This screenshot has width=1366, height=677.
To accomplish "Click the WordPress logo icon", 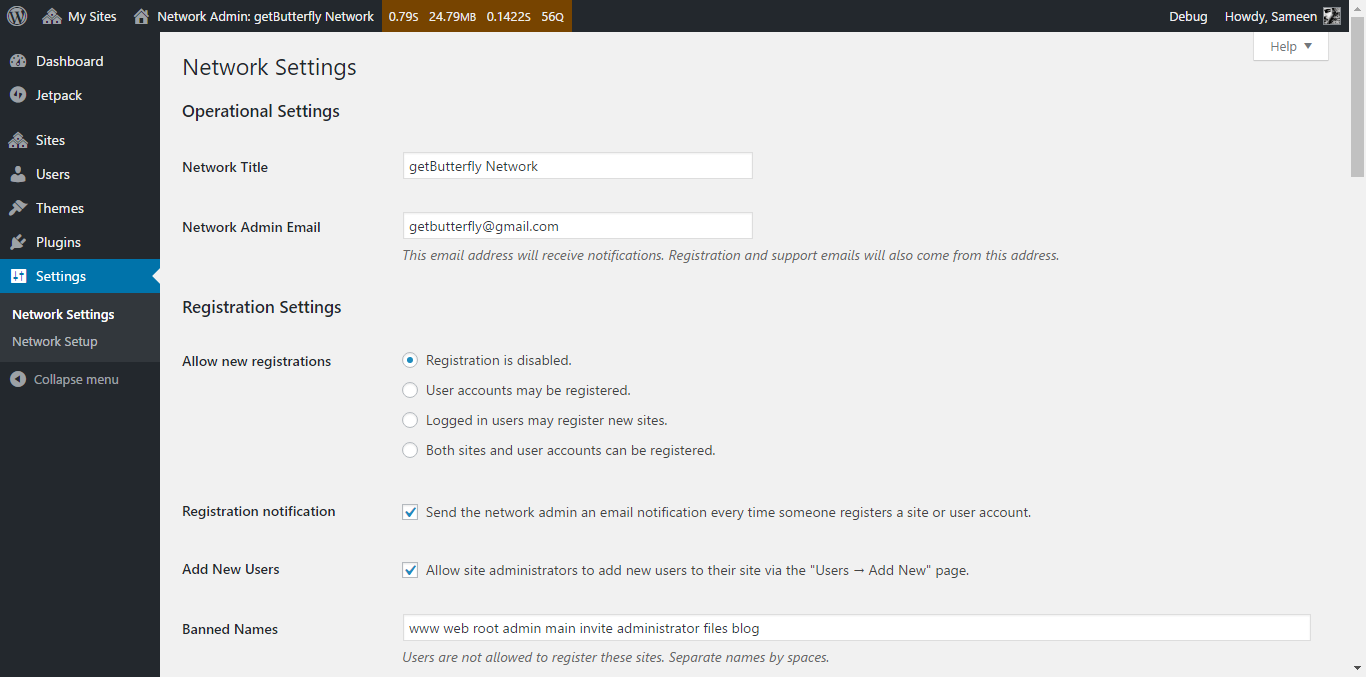I will pos(17,16).
